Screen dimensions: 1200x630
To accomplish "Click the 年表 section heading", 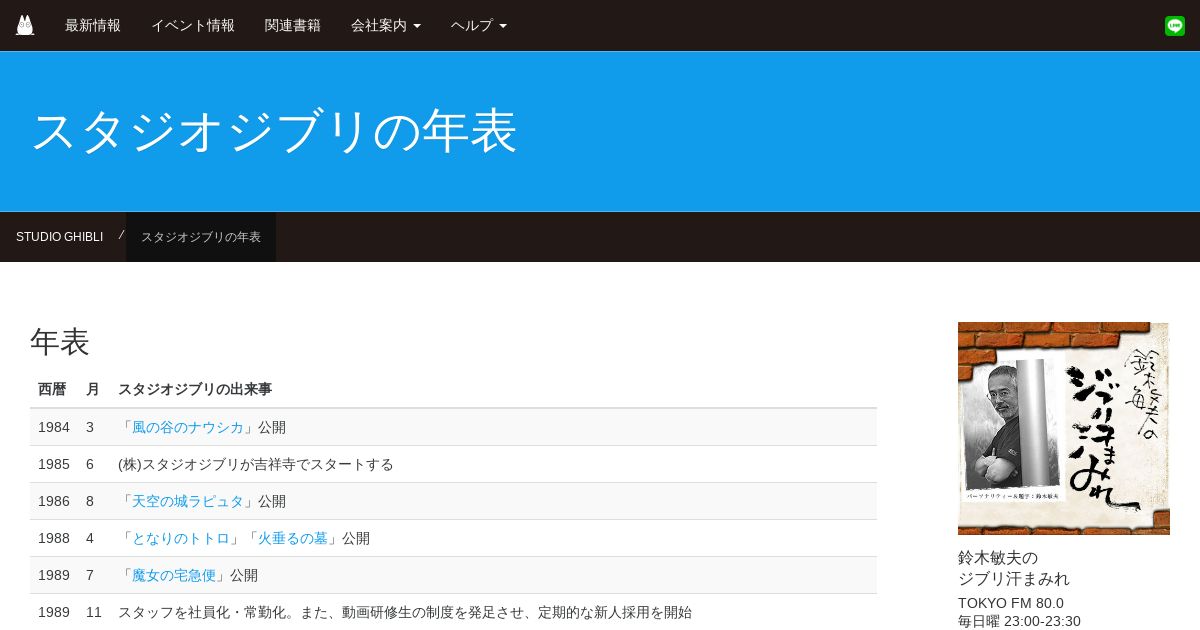I will coord(60,342).
